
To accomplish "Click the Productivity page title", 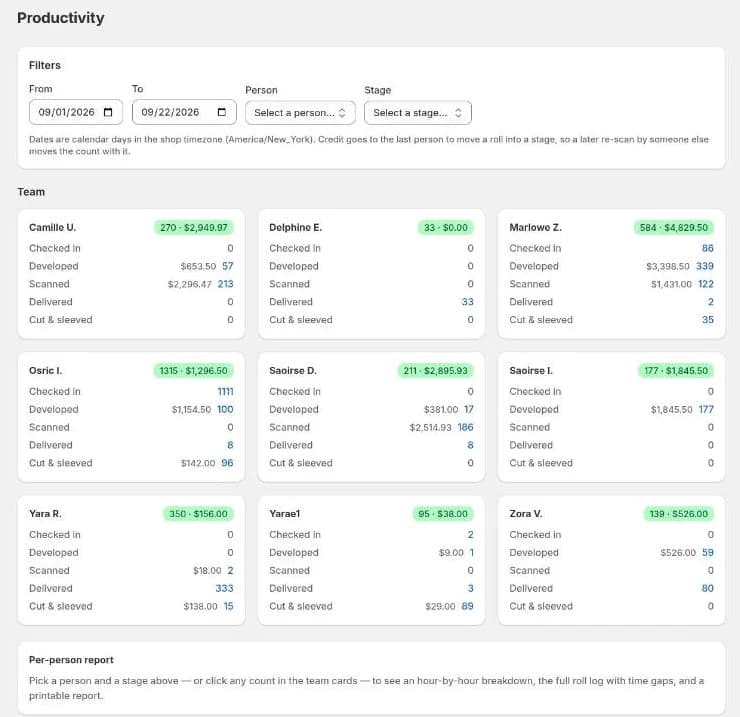I will click(60, 17).
